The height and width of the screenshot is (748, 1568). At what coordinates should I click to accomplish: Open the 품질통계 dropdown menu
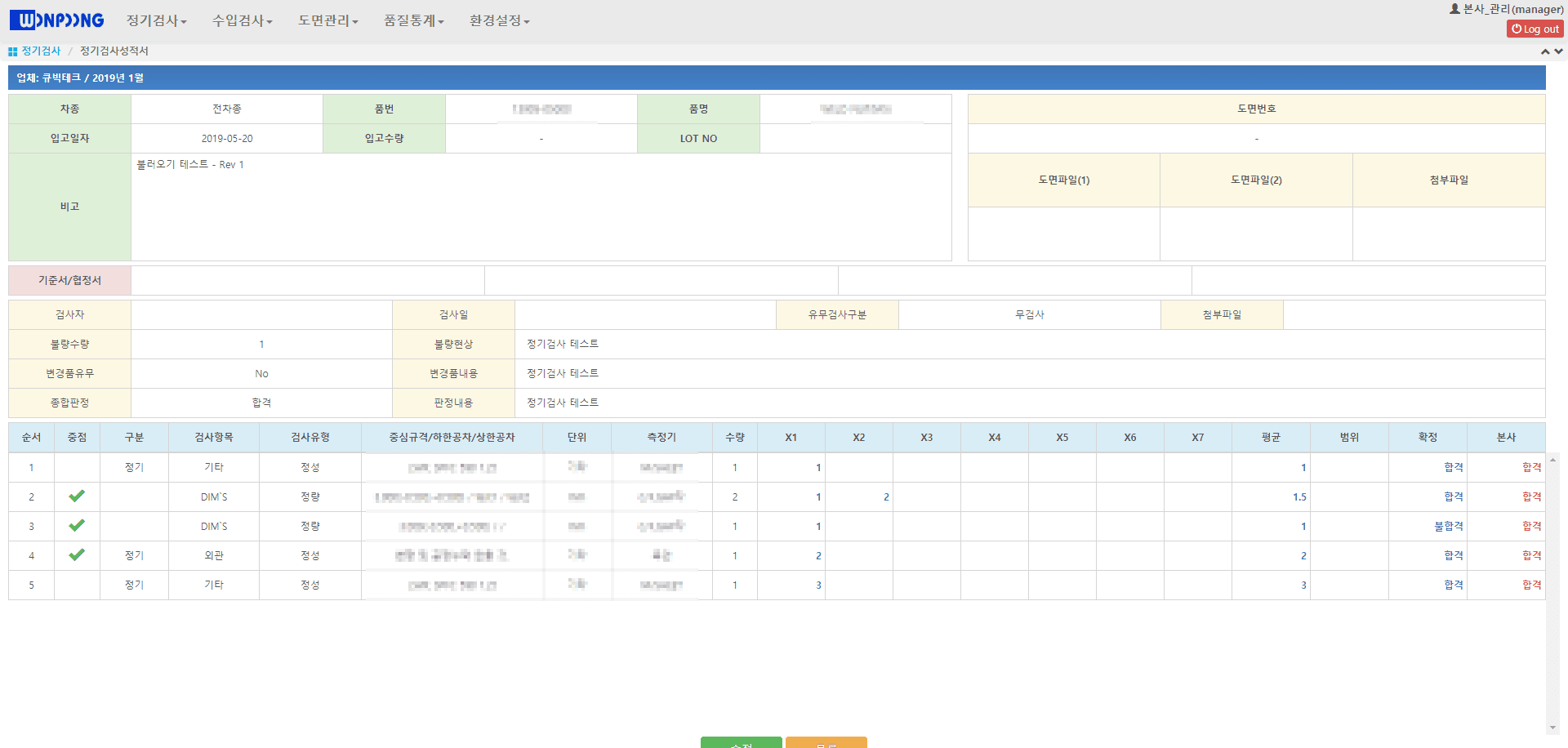click(x=413, y=21)
